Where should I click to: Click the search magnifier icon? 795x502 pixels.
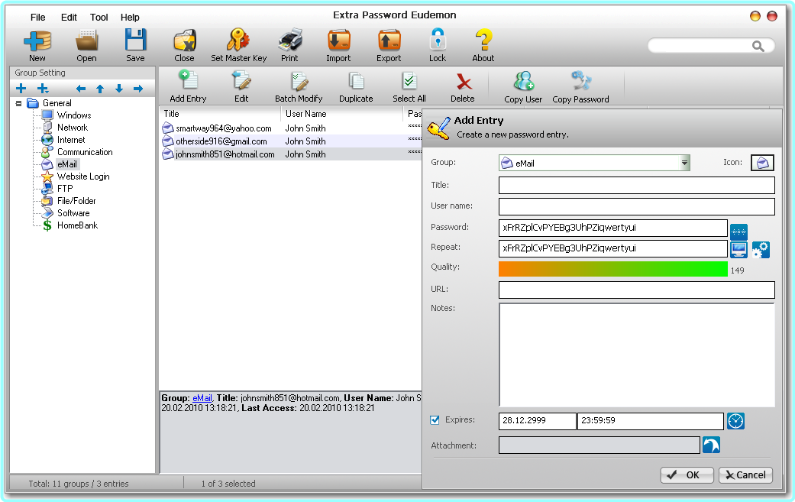click(x=757, y=46)
